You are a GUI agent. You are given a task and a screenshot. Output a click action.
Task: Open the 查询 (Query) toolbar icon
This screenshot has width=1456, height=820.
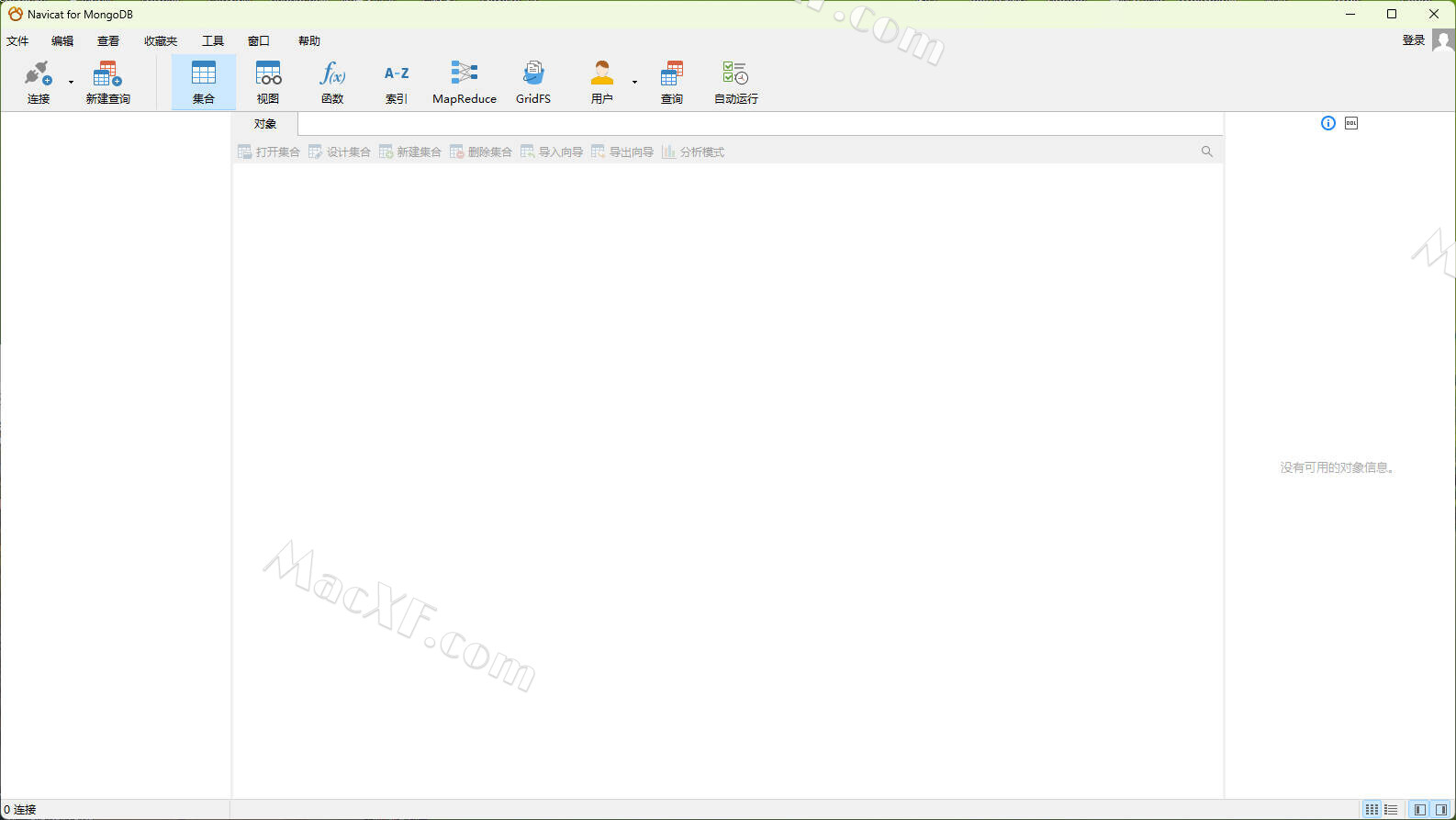pyautogui.click(x=672, y=82)
